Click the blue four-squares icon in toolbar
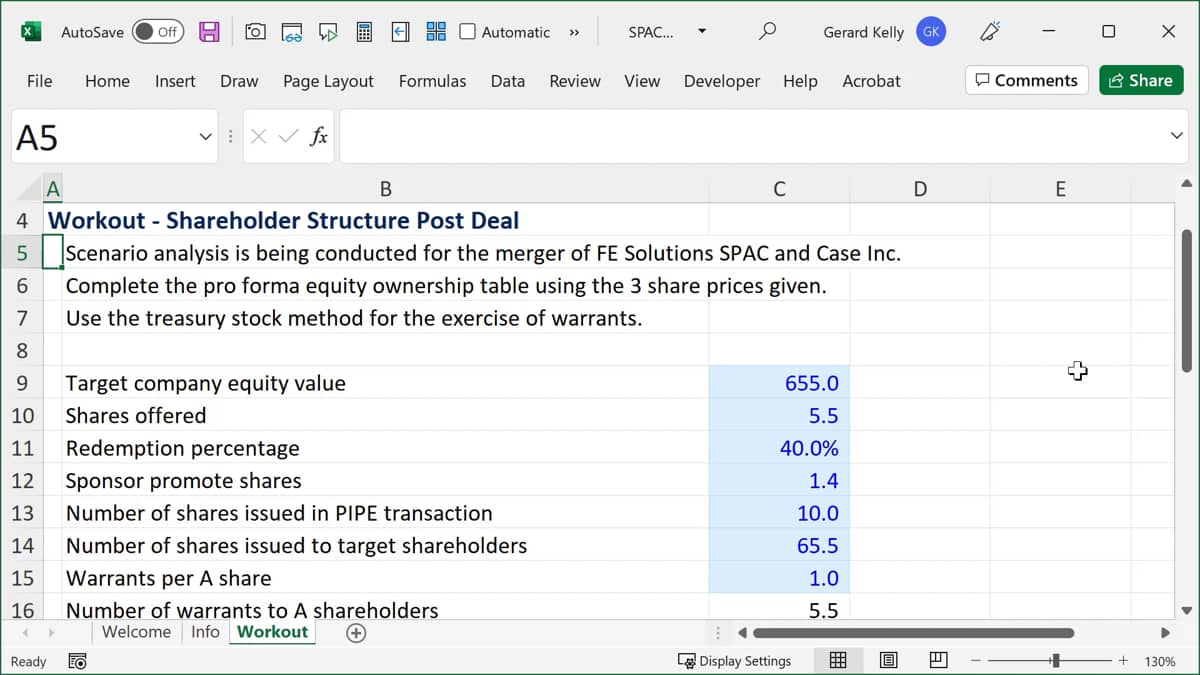This screenshot has width=1200, height=675. coord(436,32)
